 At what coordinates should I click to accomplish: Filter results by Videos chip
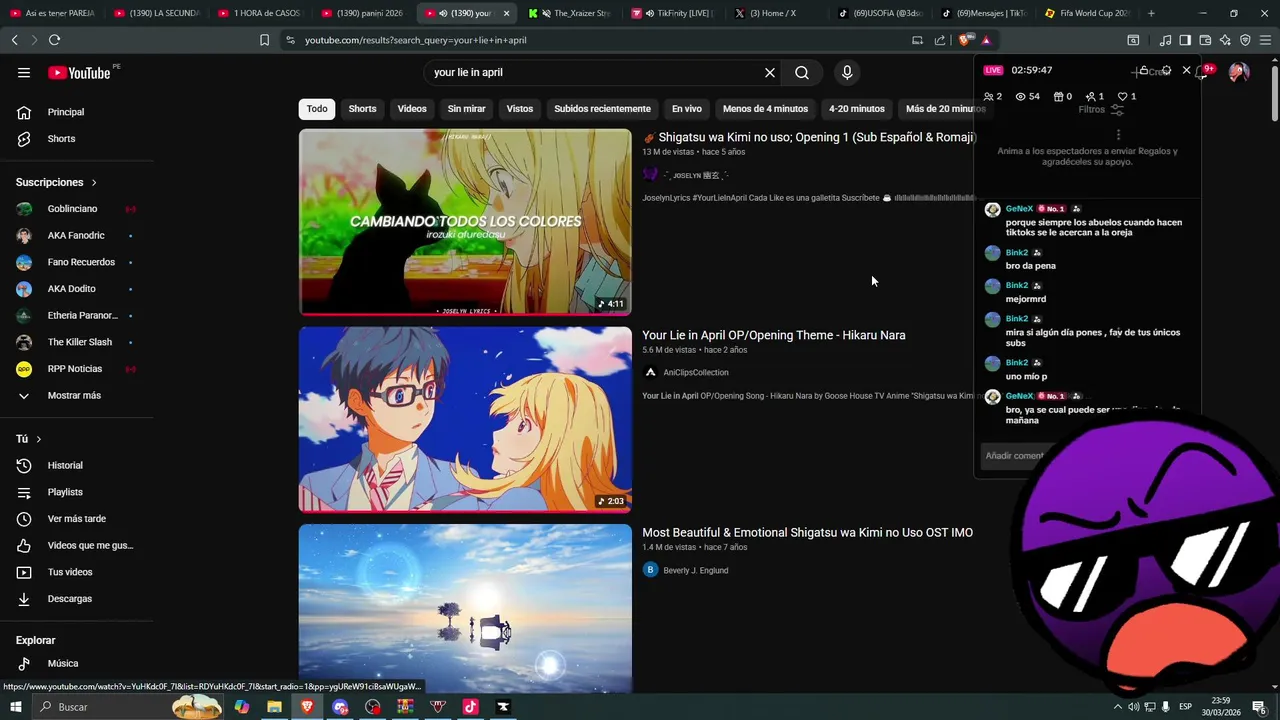click(412, 109)
